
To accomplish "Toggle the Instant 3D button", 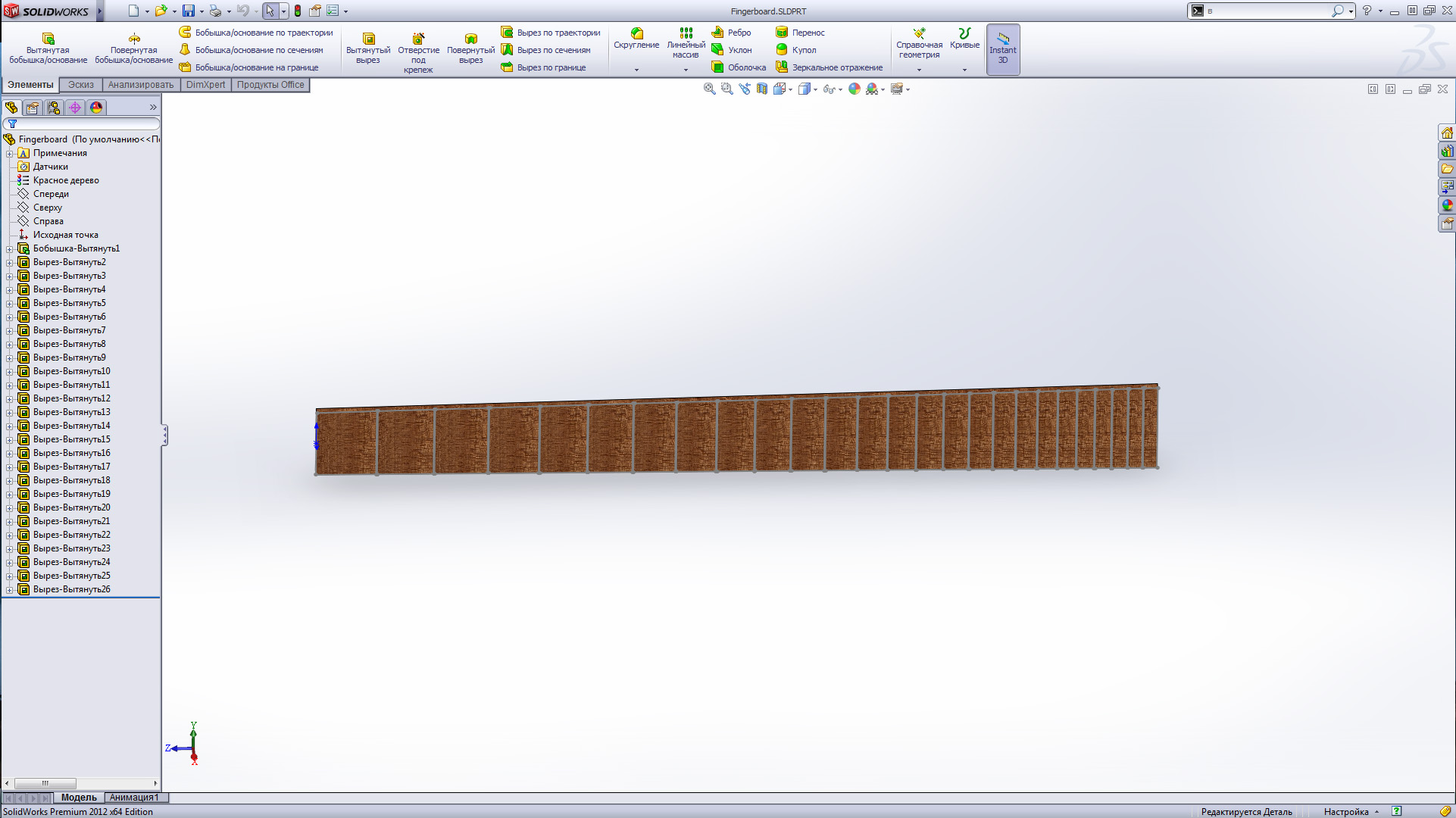I will tap(1002, 49).
